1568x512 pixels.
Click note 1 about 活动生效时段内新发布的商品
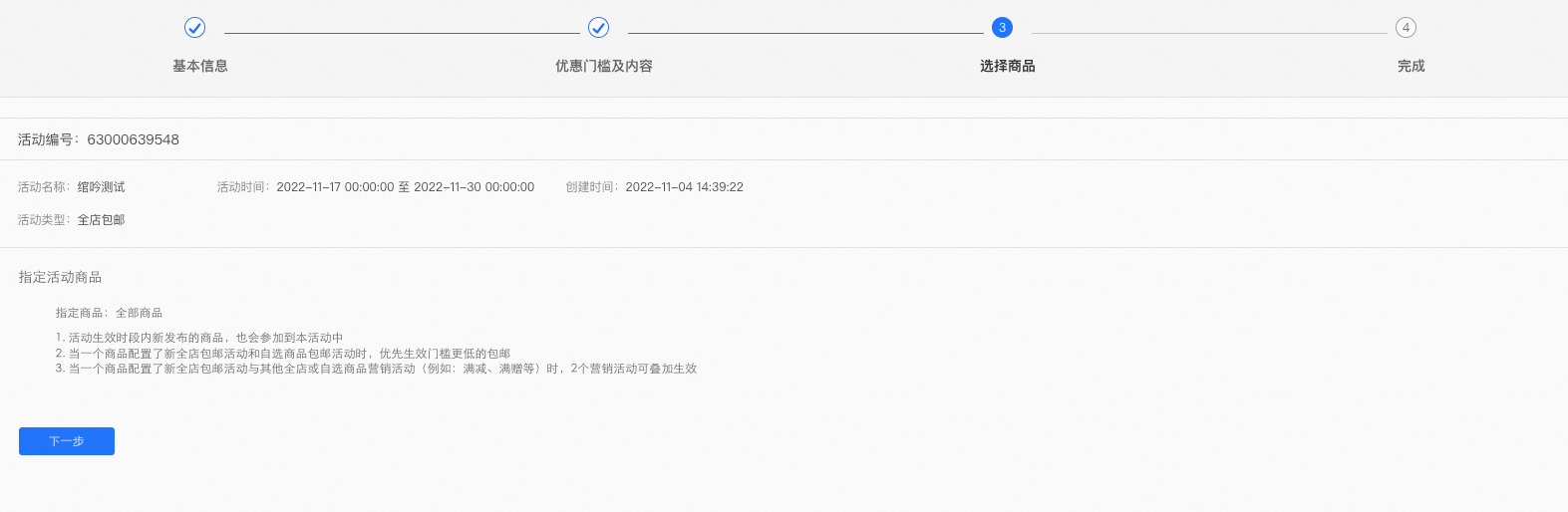(199, 338)
